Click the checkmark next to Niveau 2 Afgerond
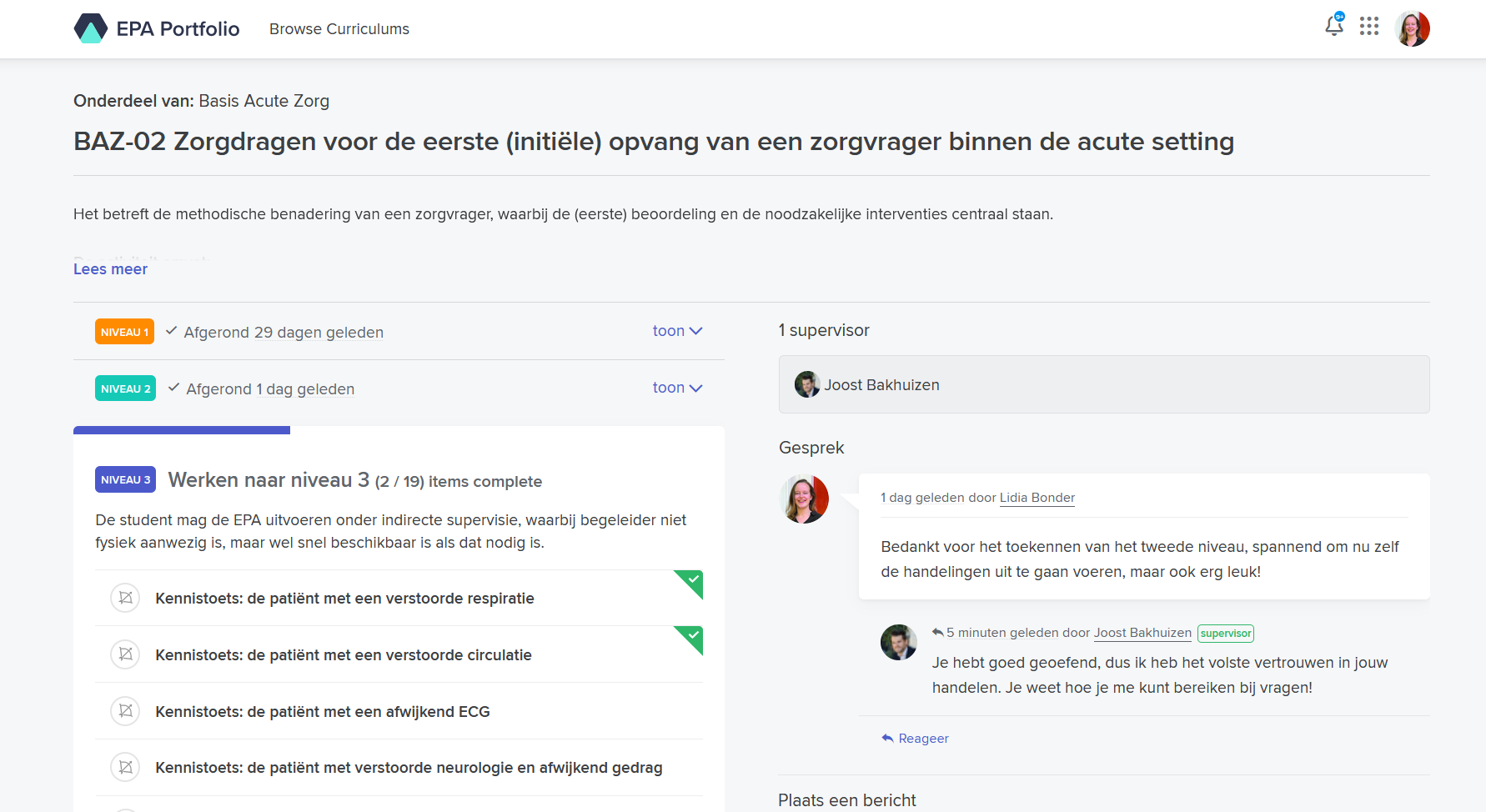The height and width of the screenshot is (812, 1486). 173,388
